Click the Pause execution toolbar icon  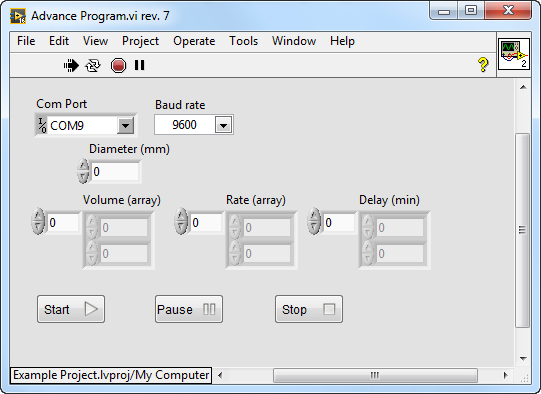click(x=139, y=65)
